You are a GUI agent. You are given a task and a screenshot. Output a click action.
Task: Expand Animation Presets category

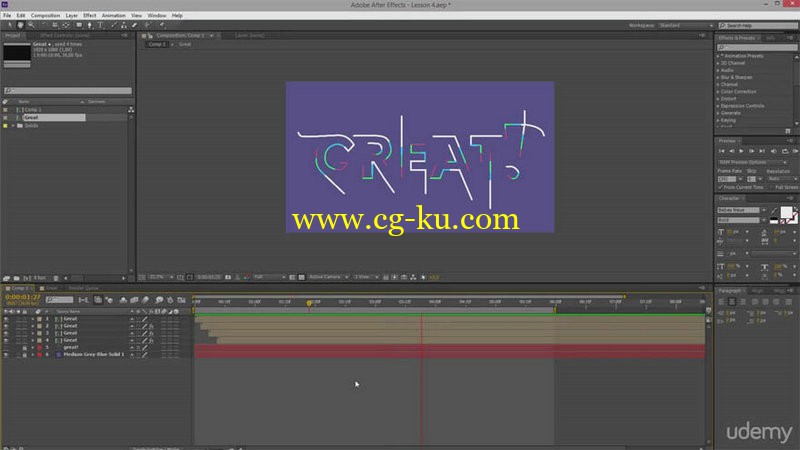tap(718, 56)
